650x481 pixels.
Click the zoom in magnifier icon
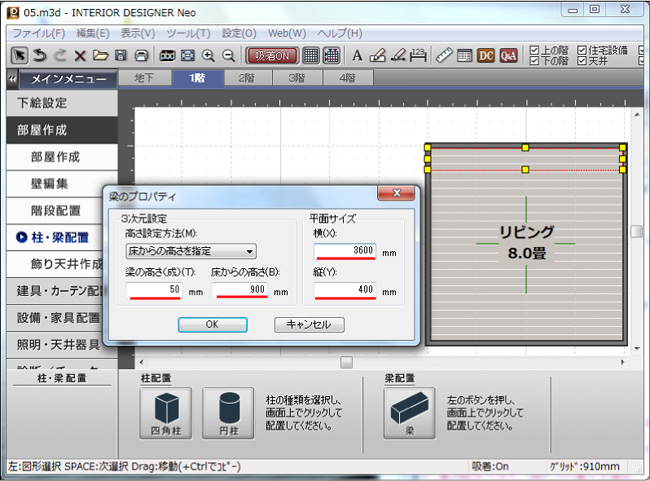pyautogui.click(x=208, y=55)
